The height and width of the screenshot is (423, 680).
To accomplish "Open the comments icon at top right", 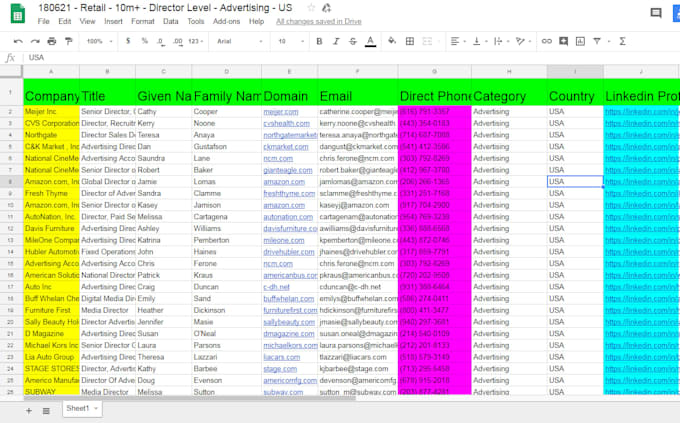I will [656, 13].
